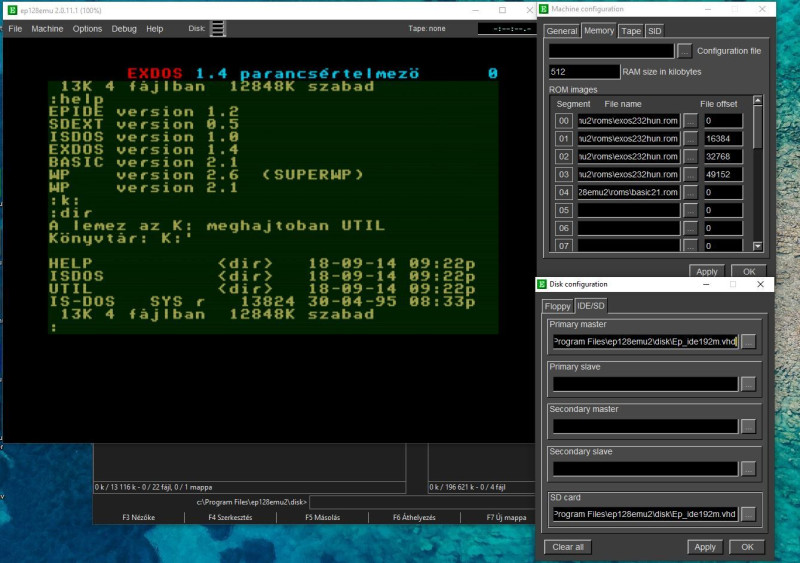The image size is (800, 563).
Task: Edit file offset 32768 field
Action: pyautogui.click(x=723, y=157)
